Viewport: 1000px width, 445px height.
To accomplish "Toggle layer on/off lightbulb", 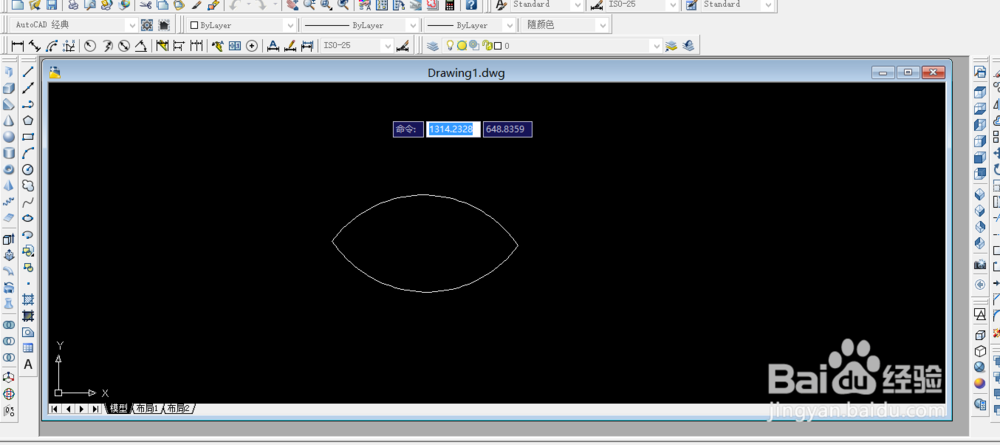I will tap(450, 46).
